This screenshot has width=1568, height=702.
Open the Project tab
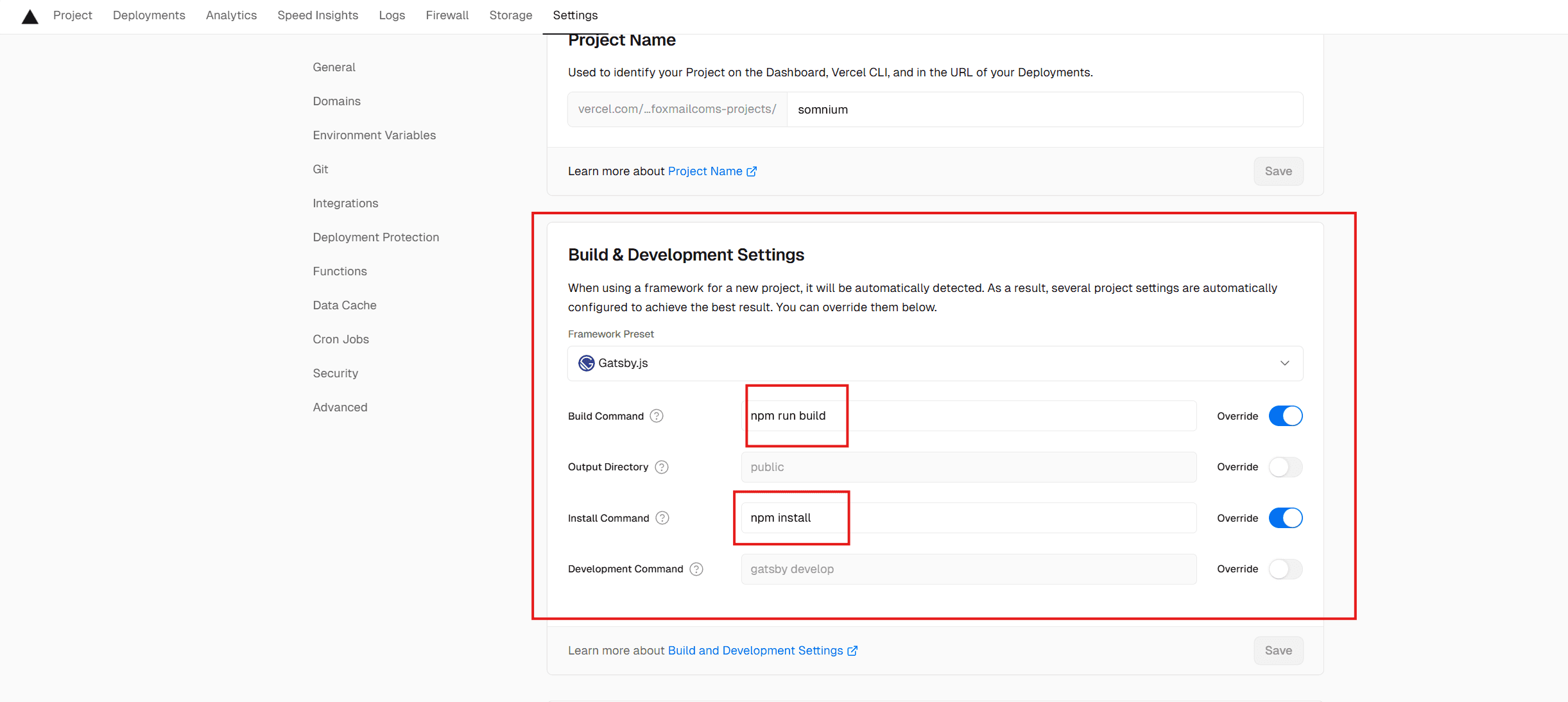click(73, 15)
